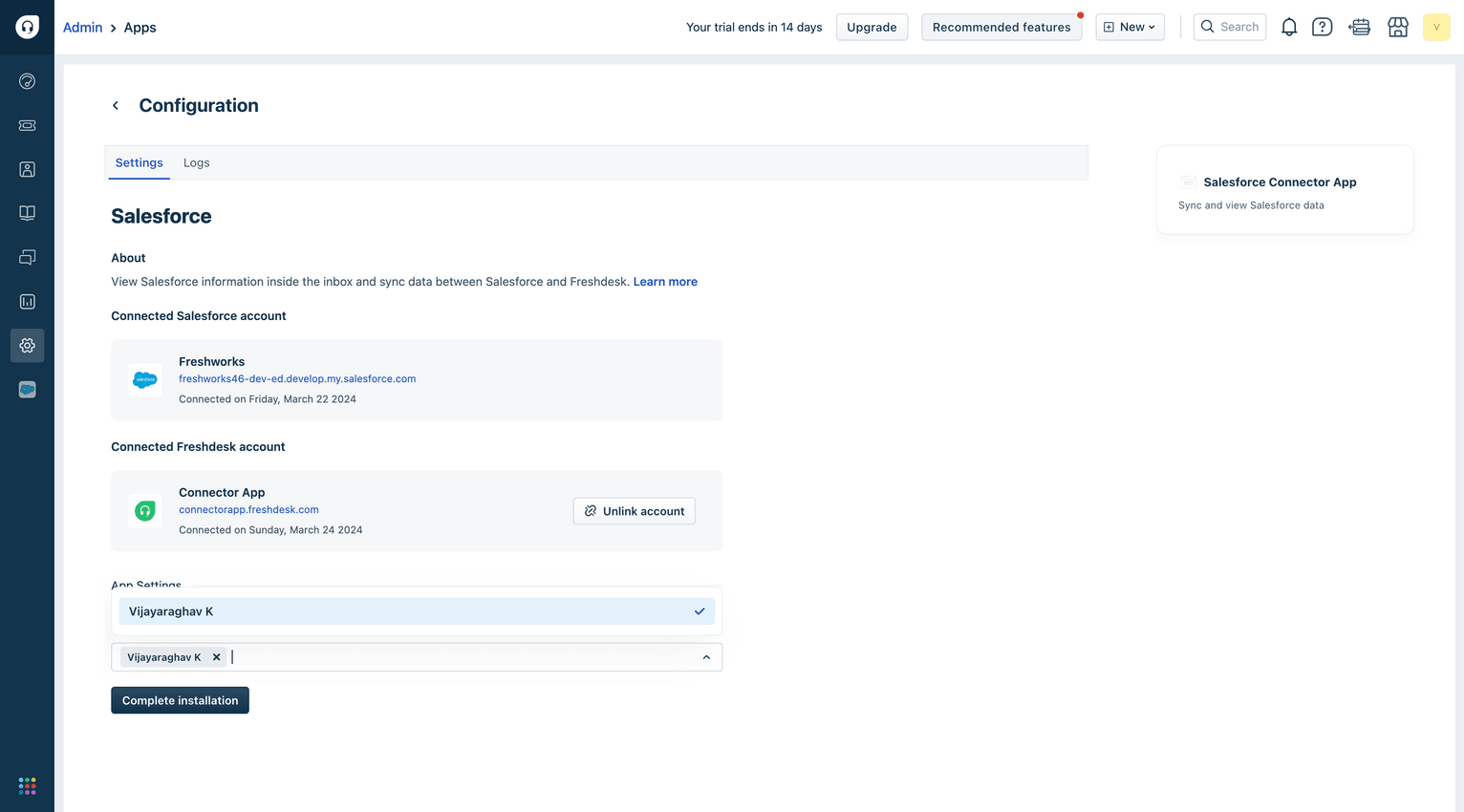Click 'Connected Salesforce account' label
This screenshot has width=1464, height=812.
coord(199,316)
